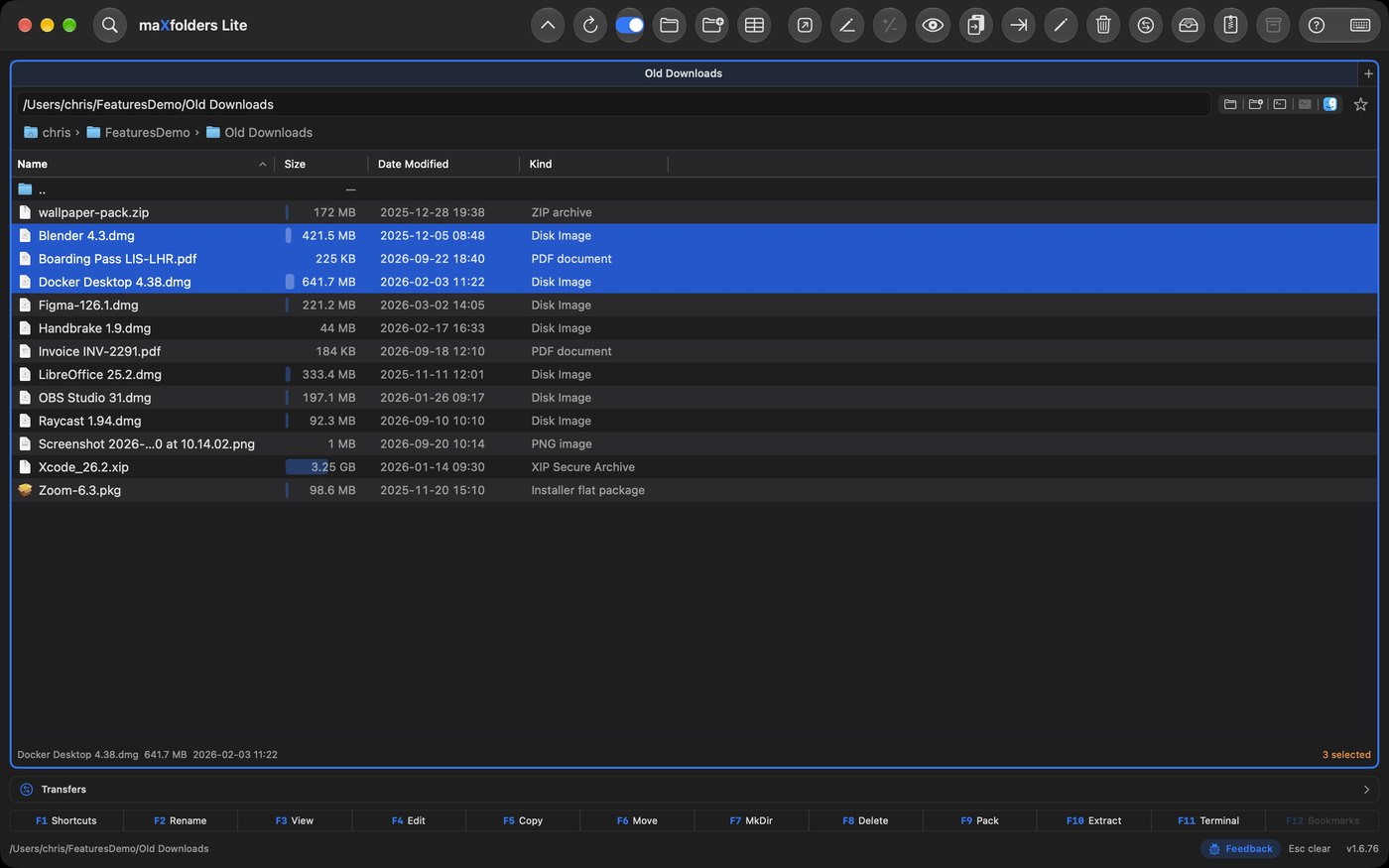Click the open-externally arrow box icon
The image size is (1389, 868).
pos(805,25)
